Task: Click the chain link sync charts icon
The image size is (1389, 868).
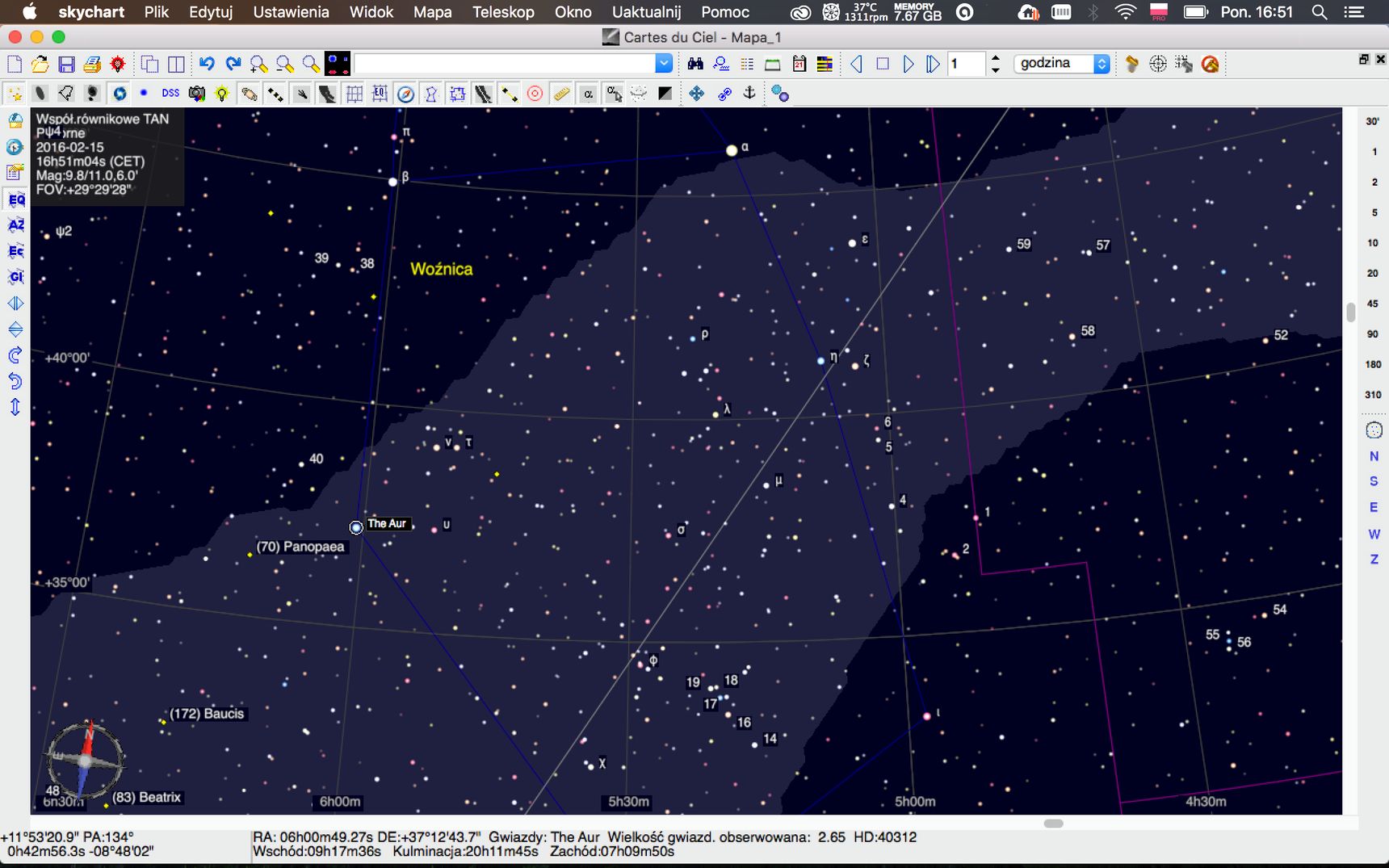Action: point(724,94)
